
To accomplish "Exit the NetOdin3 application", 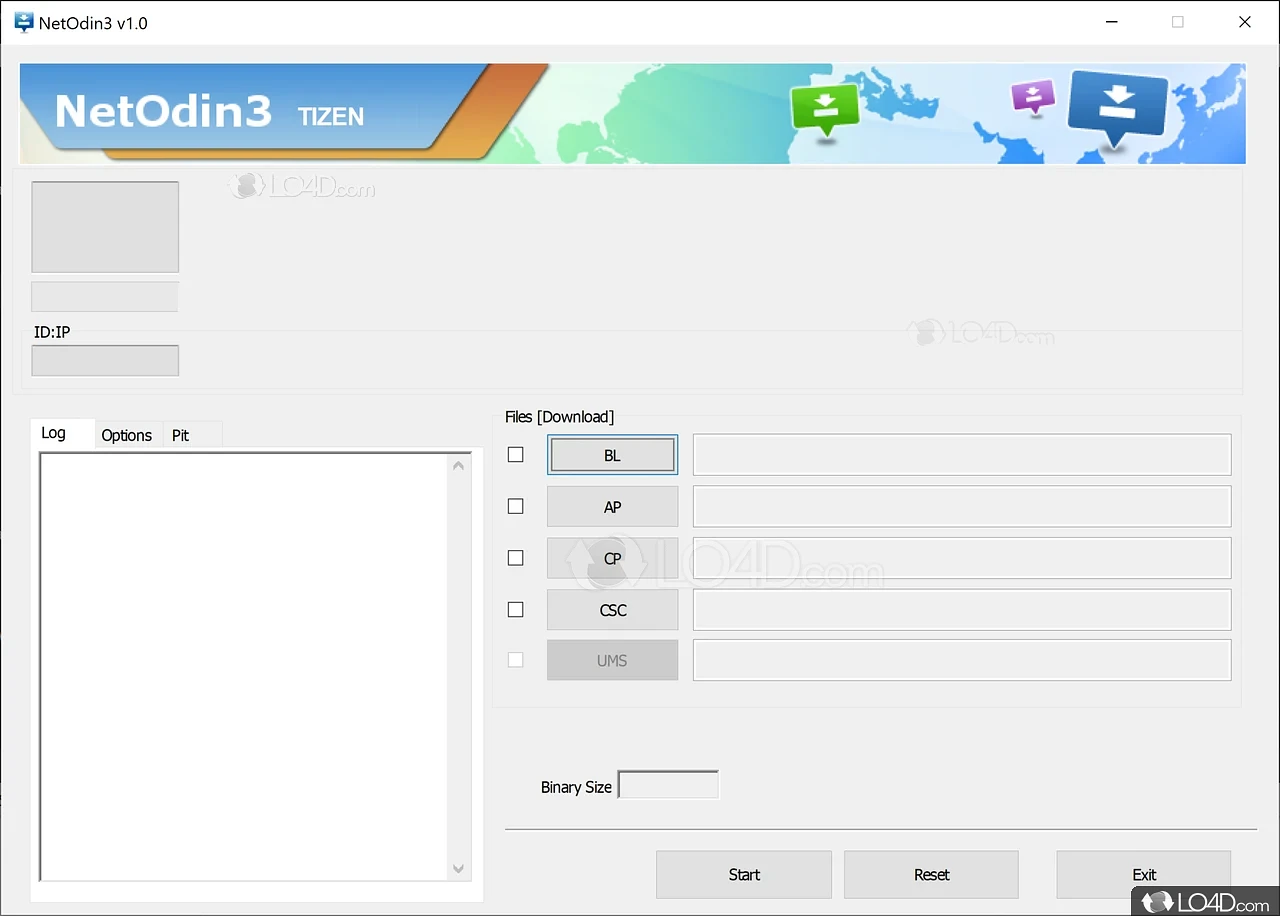I will pyautogui.click(x=1144, y=875).
